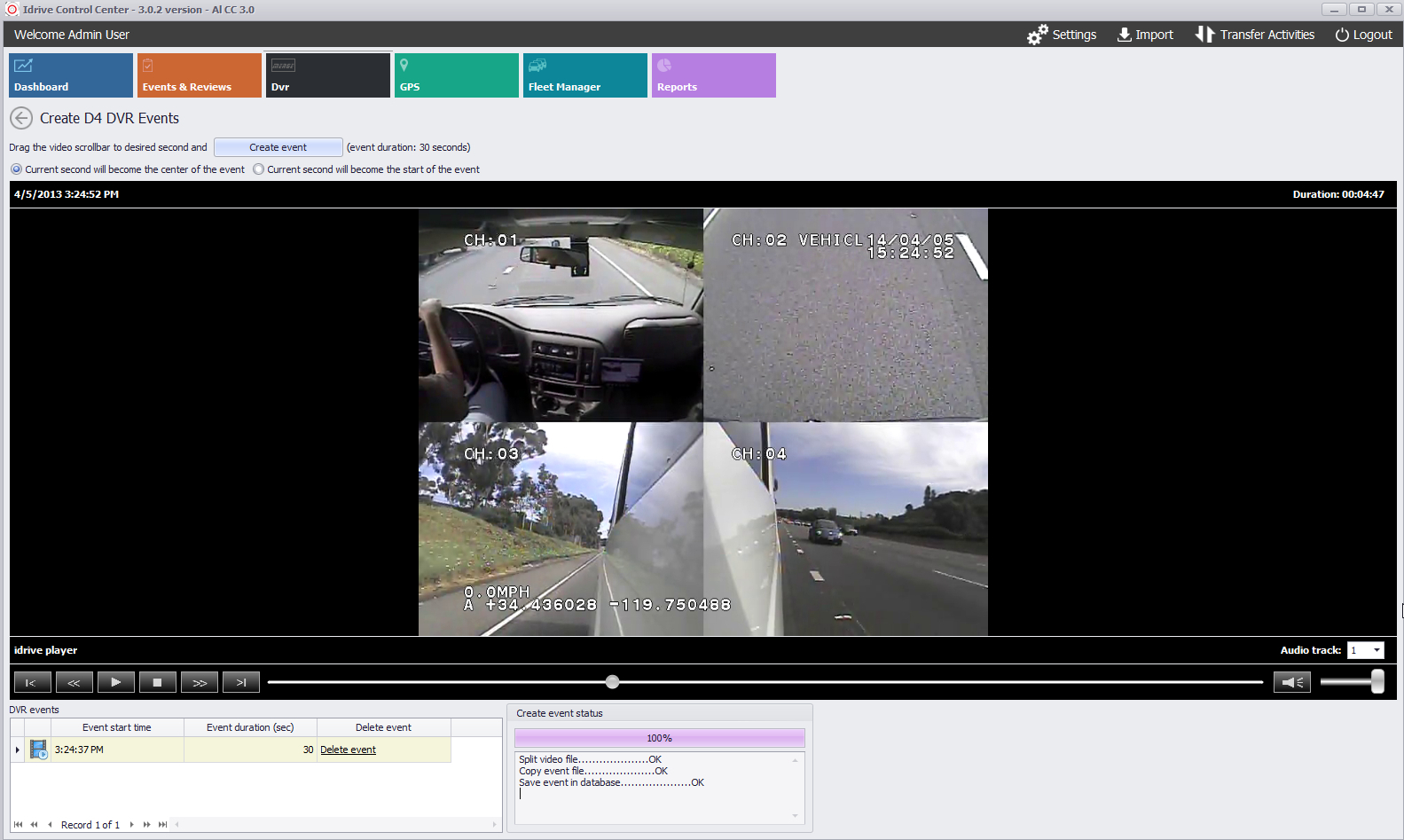Open the Fleet Manager tab
Screen dimensions: 1404x840
point(584,75)
